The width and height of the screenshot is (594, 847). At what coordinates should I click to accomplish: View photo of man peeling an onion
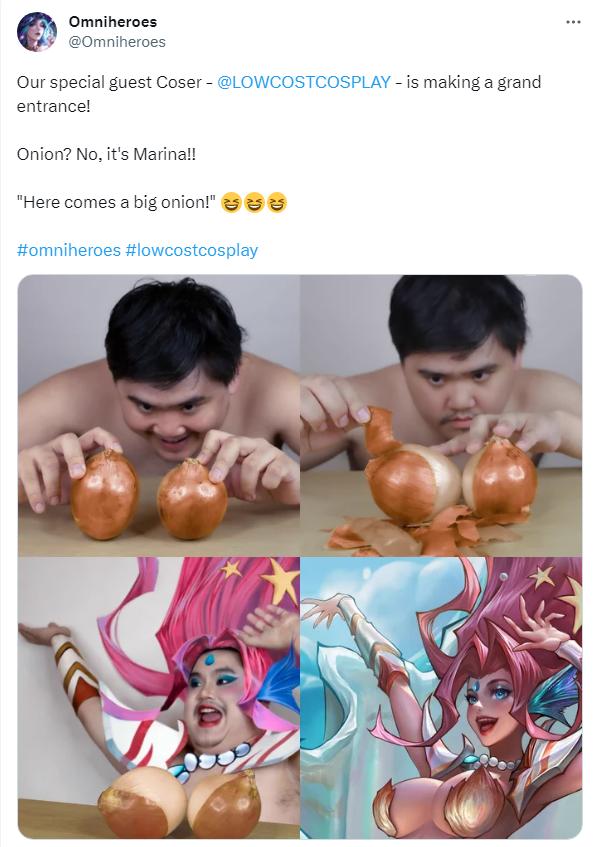click(x=441, y=415)
